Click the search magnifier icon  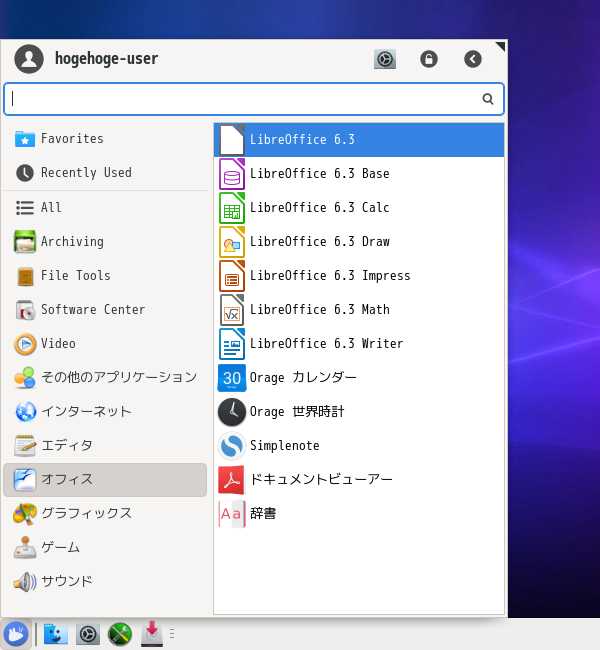click(x=488, y=99)
